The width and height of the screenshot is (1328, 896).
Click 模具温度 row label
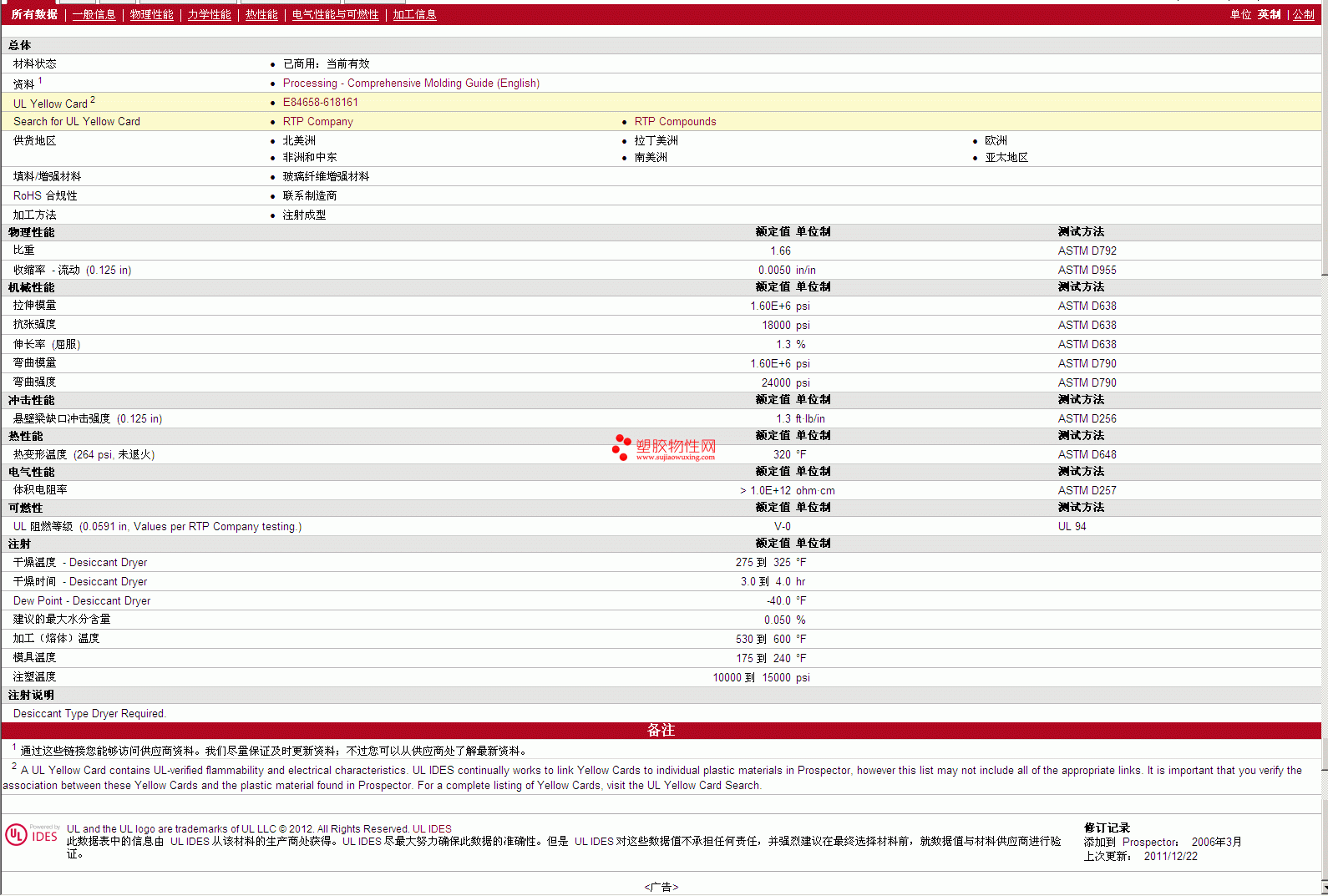(x=35, y=657)
